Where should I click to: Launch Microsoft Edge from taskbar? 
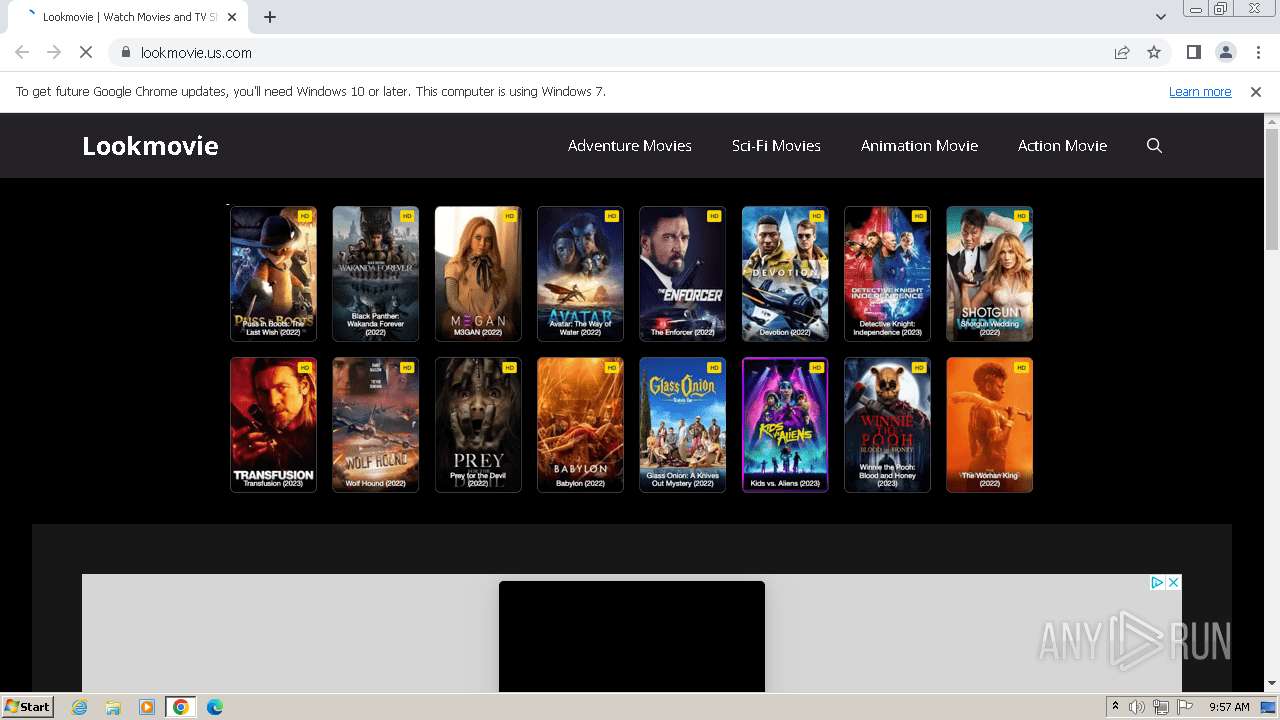[x=215, y=707]
